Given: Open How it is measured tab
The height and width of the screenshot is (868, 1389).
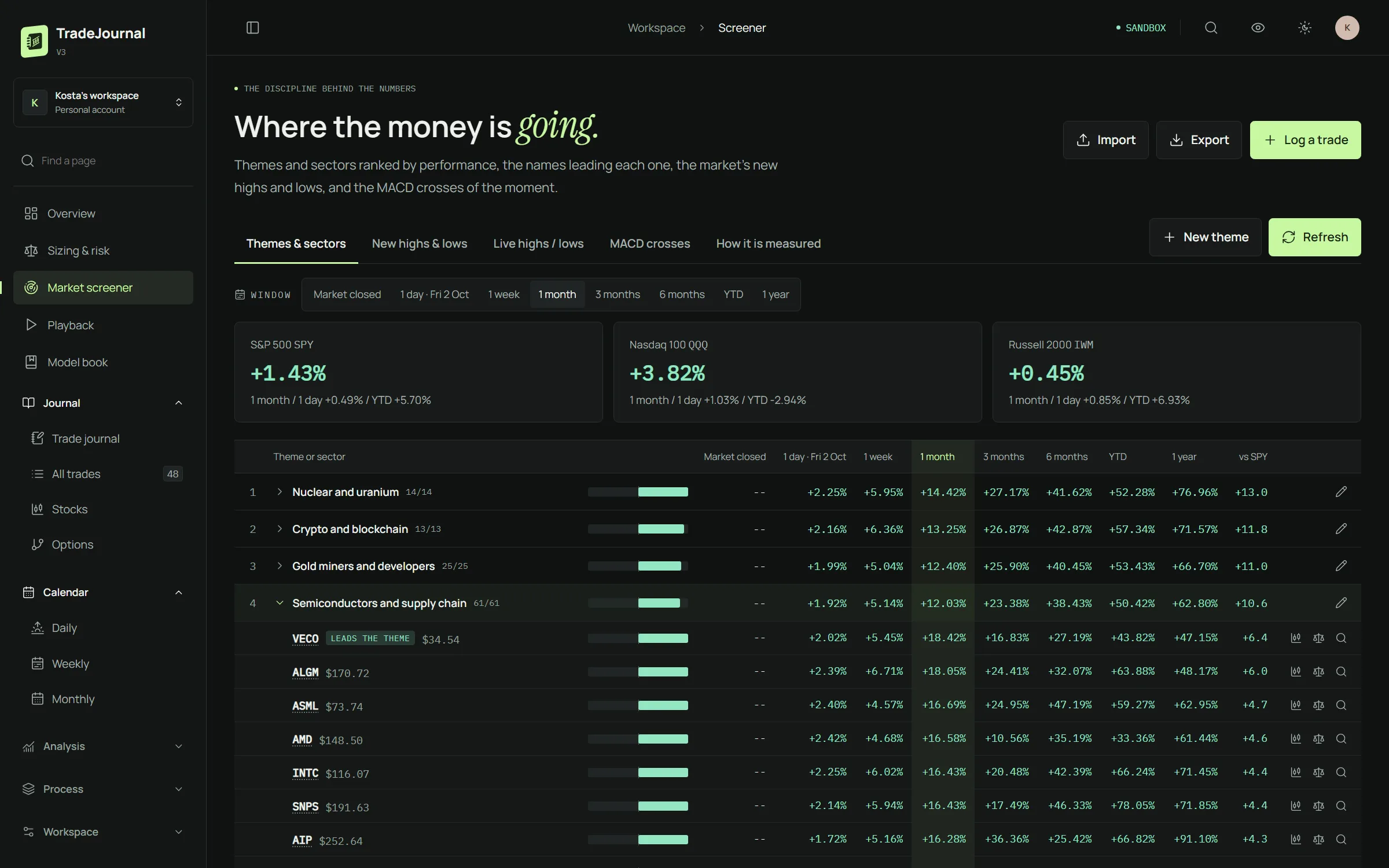Looking at the screenshot, I should point(769,244).
